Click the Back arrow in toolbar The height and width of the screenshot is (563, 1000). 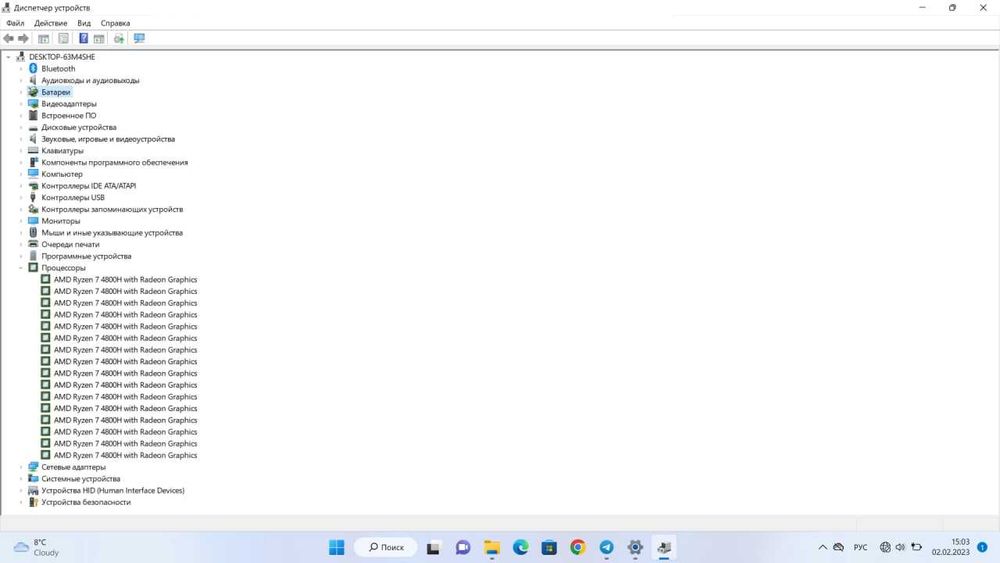[x=8, y=39]
